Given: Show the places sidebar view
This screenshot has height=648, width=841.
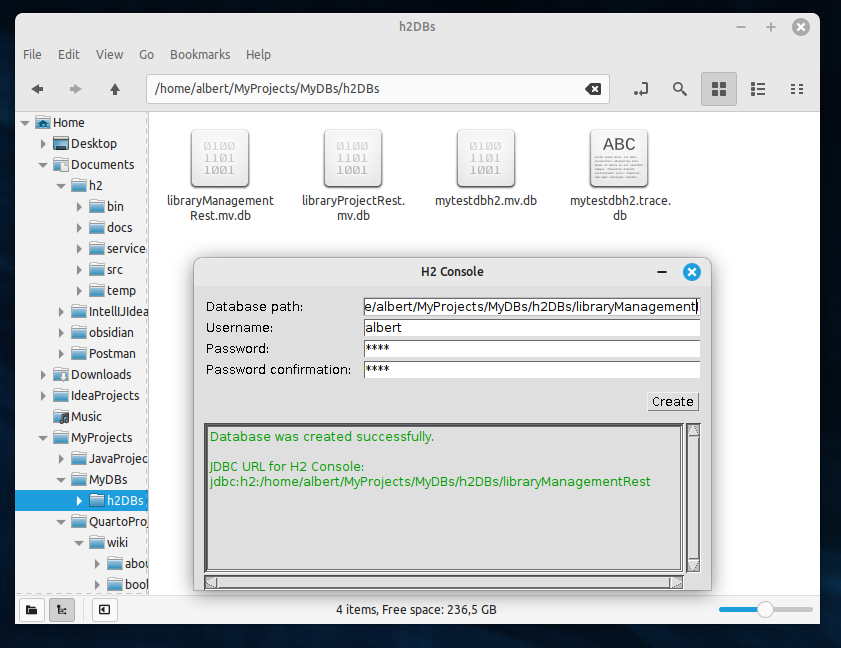Looking at the screenshot, I should coord(32,610).
